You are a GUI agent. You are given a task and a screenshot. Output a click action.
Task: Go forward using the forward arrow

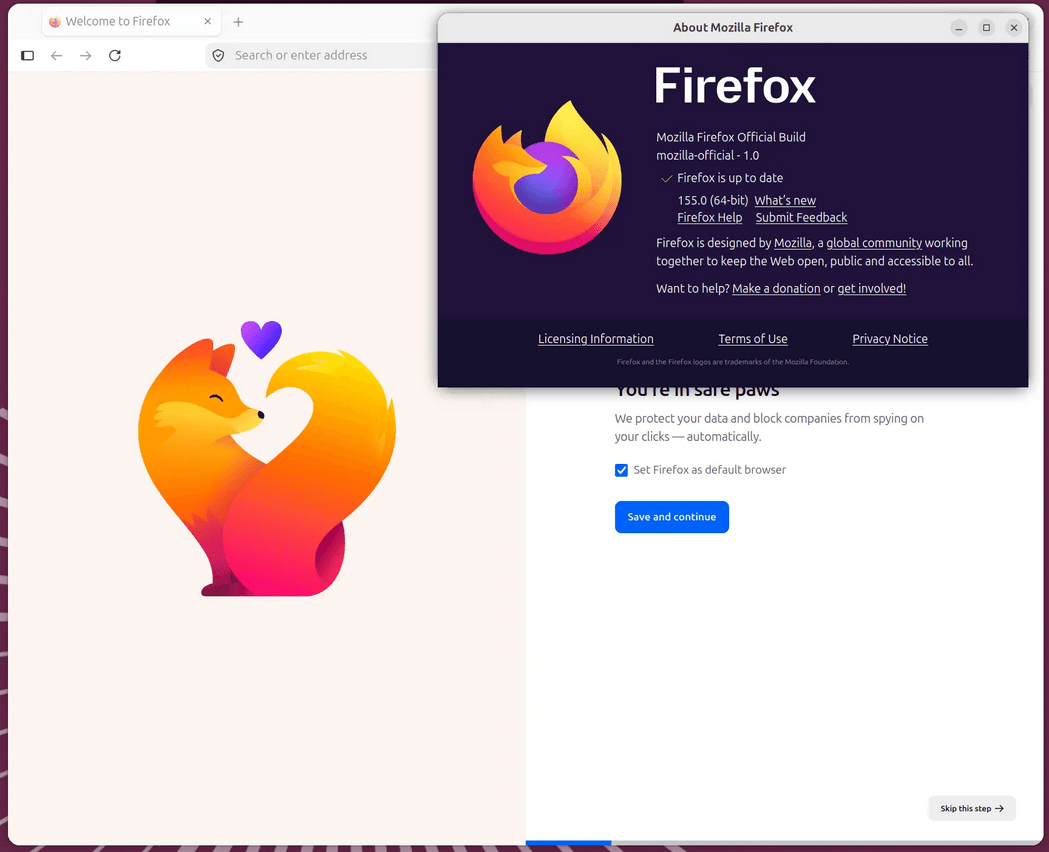[x=86, y=56]
